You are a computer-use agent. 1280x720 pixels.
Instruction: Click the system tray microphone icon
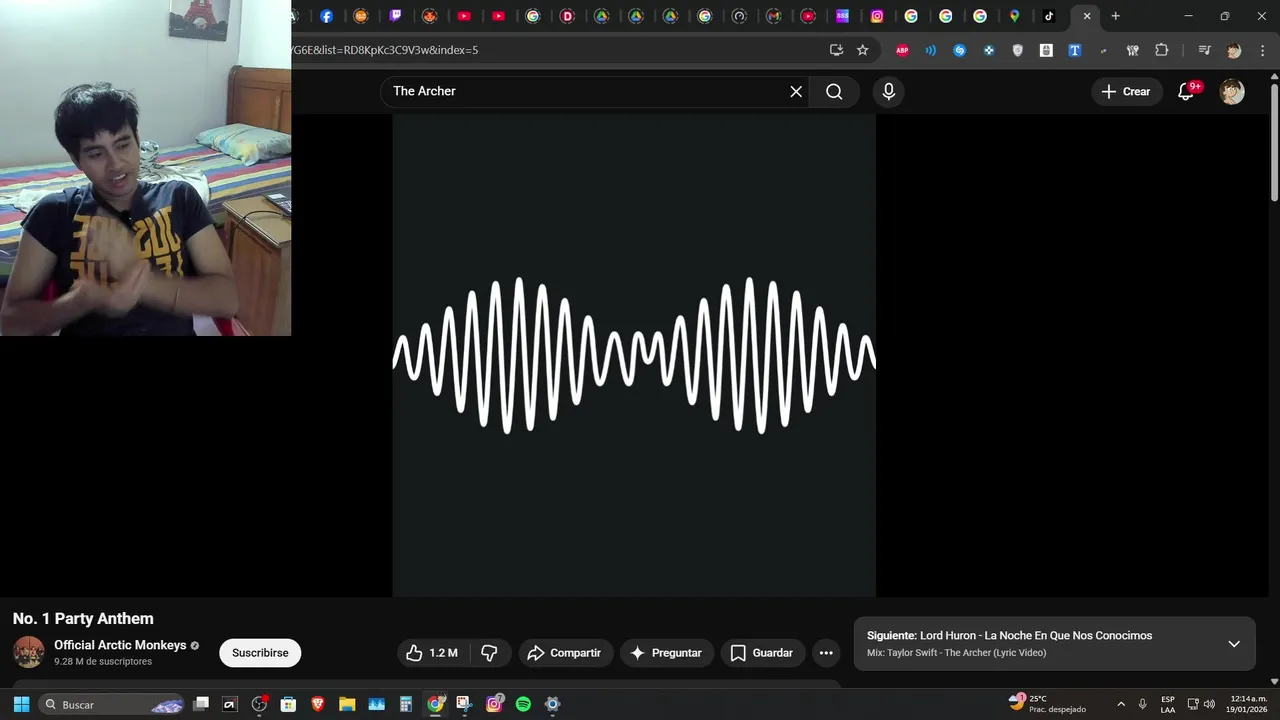pyautogui.click(x=1143, y=704)
